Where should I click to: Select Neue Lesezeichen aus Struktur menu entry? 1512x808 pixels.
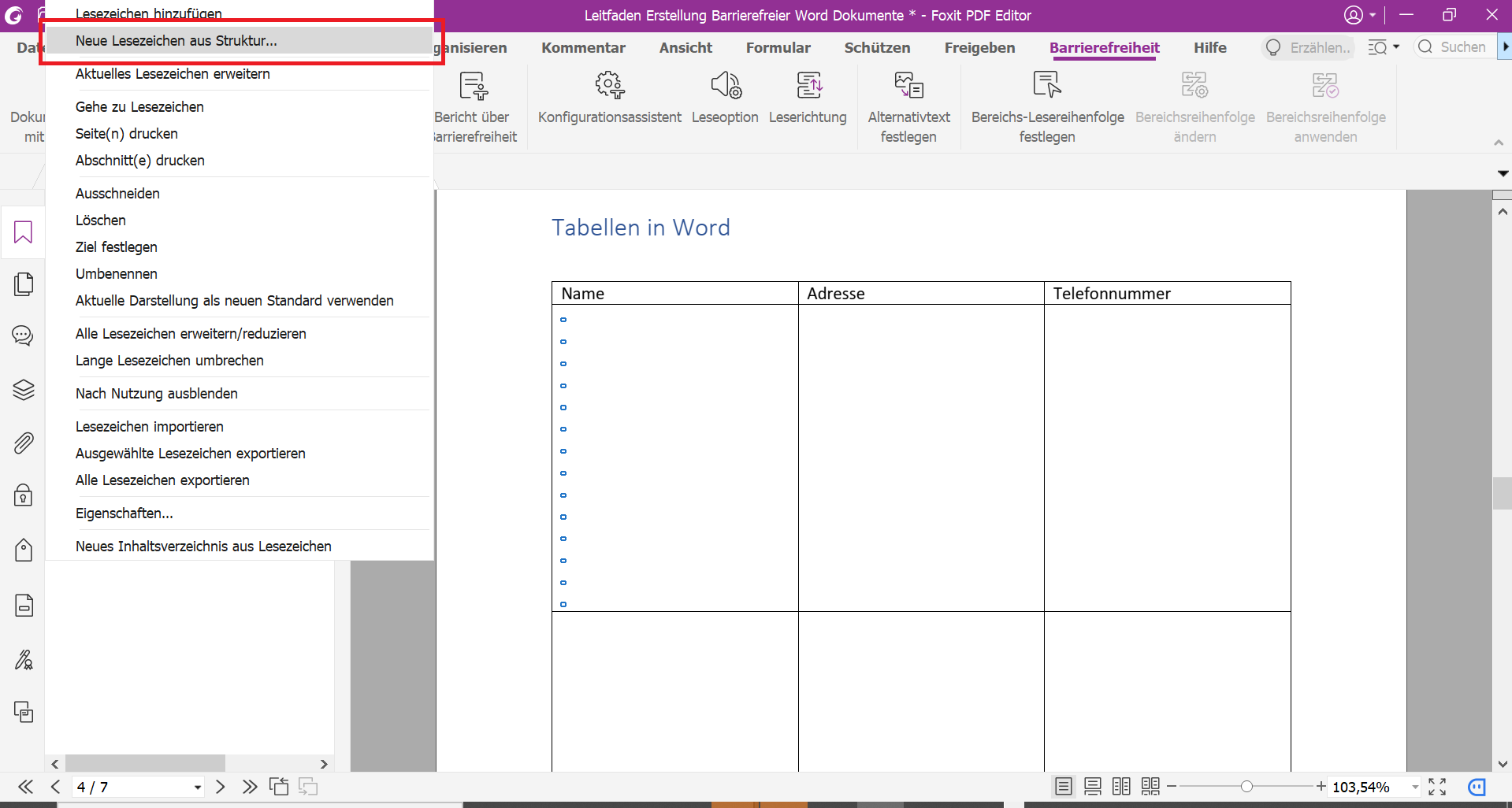(176, 41)
